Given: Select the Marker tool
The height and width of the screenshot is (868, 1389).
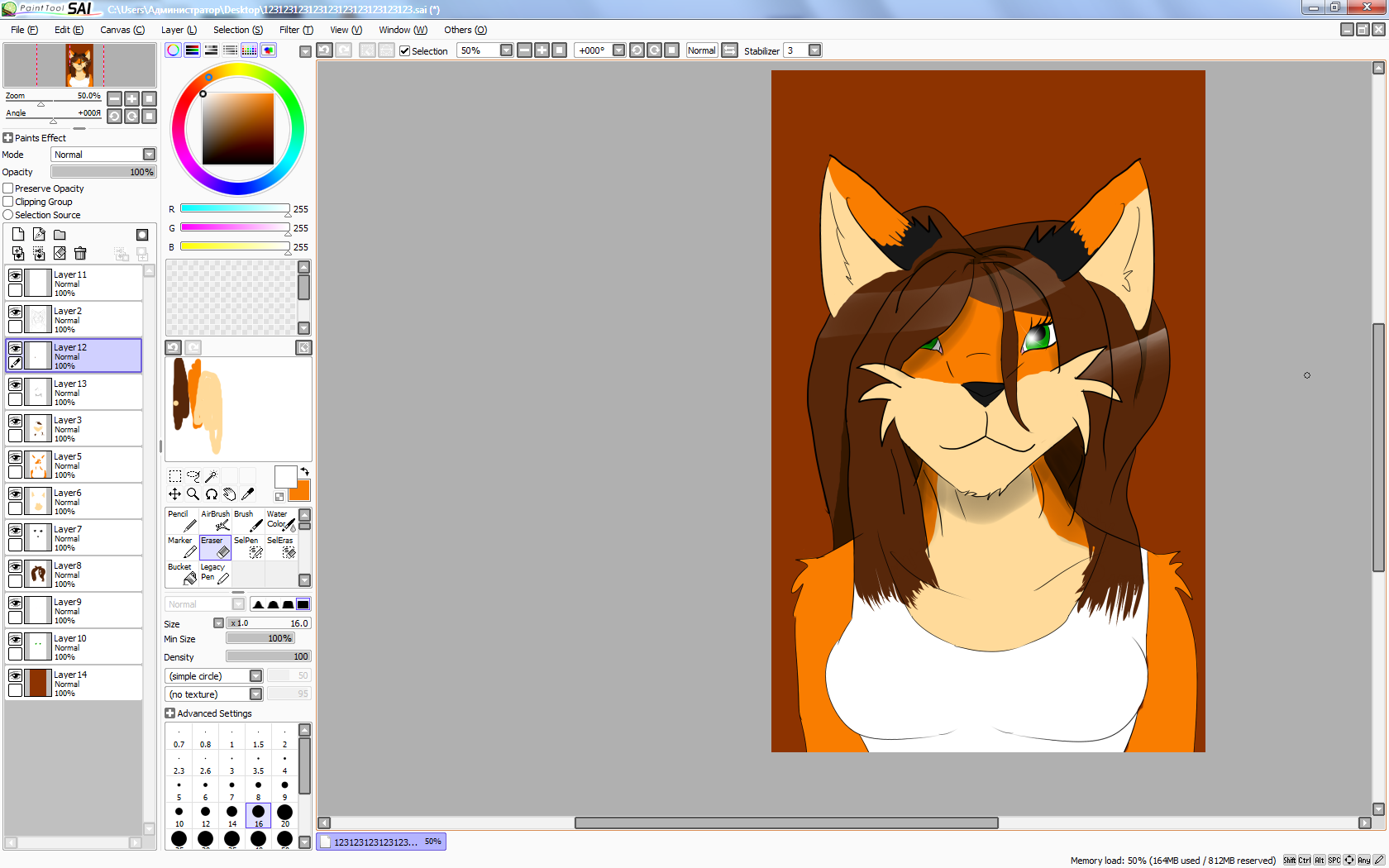Looking at the screenshot, I should [182, 546].
